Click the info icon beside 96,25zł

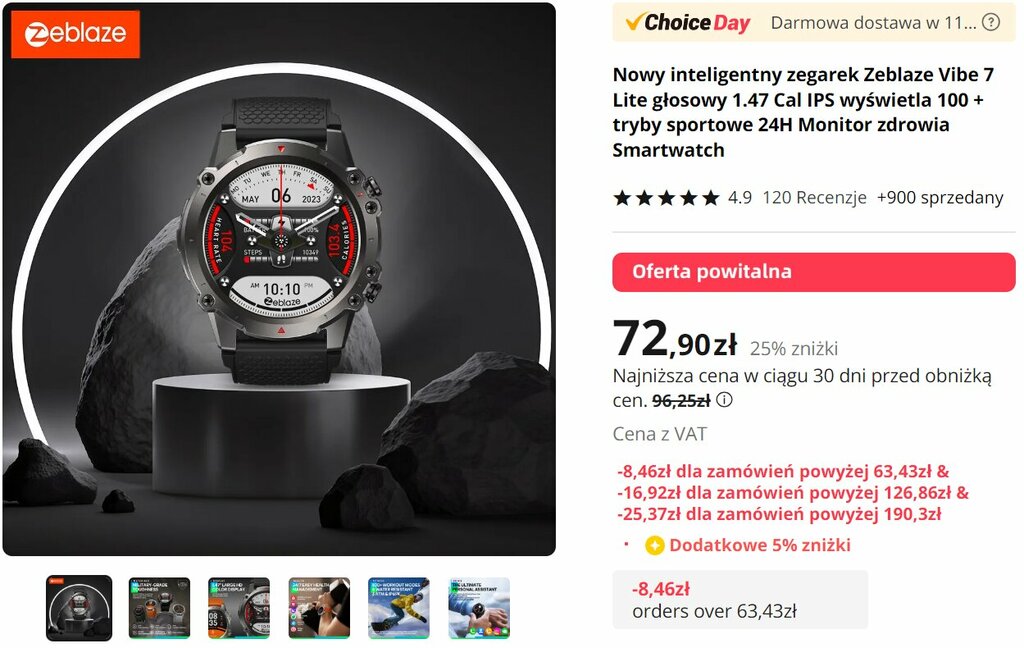pos(724,400)
